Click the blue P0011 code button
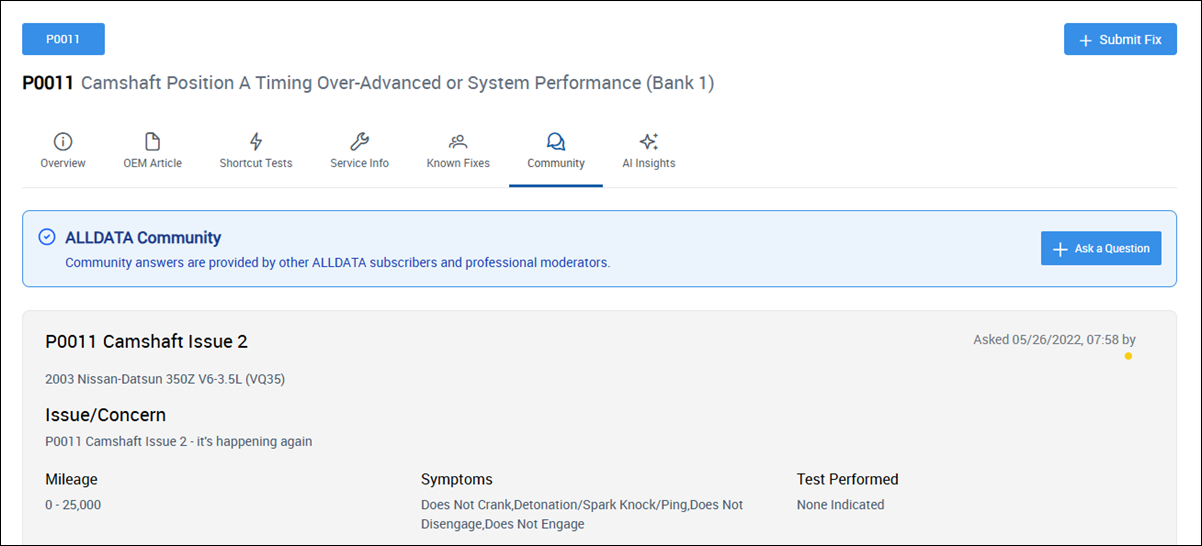1202x546 pixels. (63, 39)
